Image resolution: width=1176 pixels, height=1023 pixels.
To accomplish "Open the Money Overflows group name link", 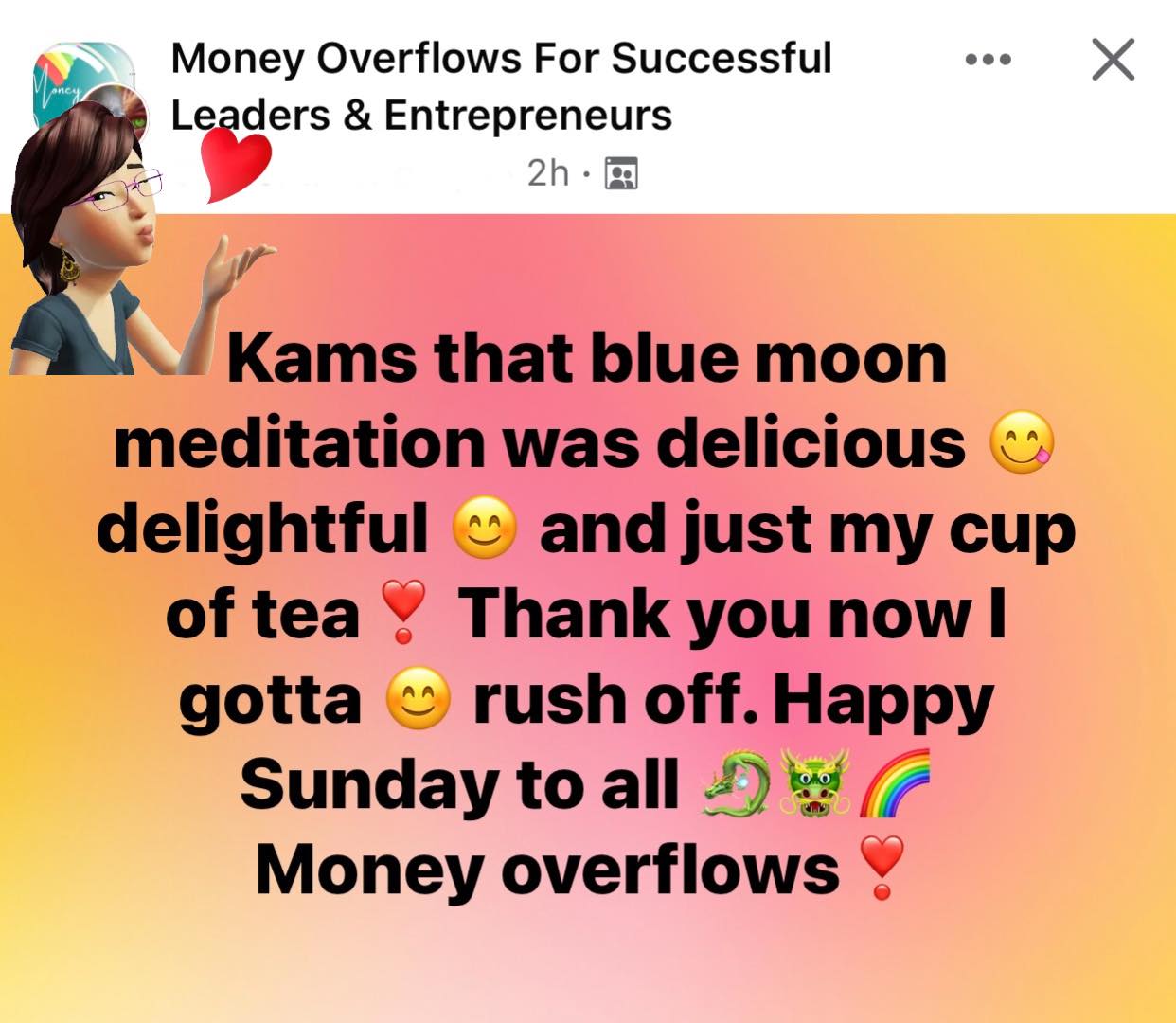I will coord(501,86).
